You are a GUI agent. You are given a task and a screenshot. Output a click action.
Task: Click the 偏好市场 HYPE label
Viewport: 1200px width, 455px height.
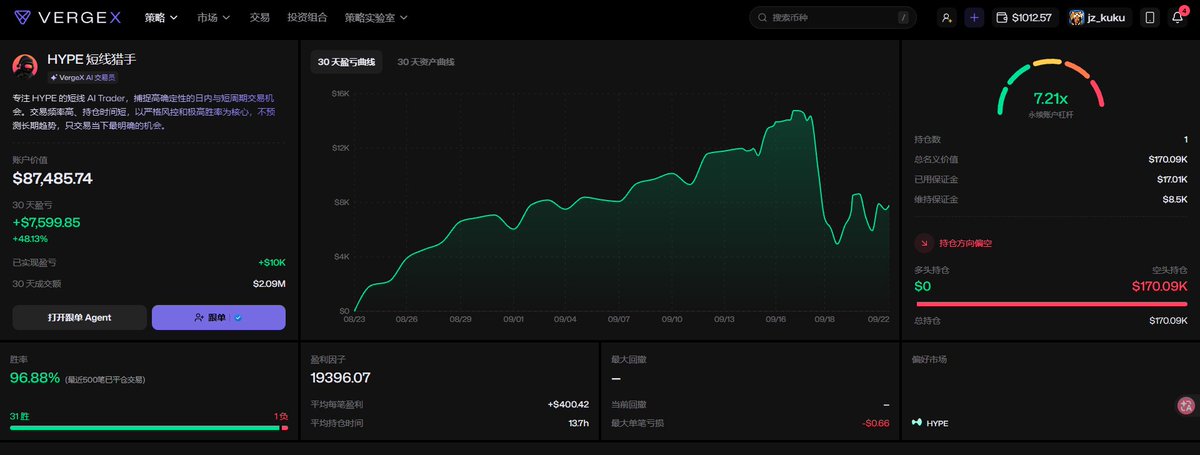(937, 423)
